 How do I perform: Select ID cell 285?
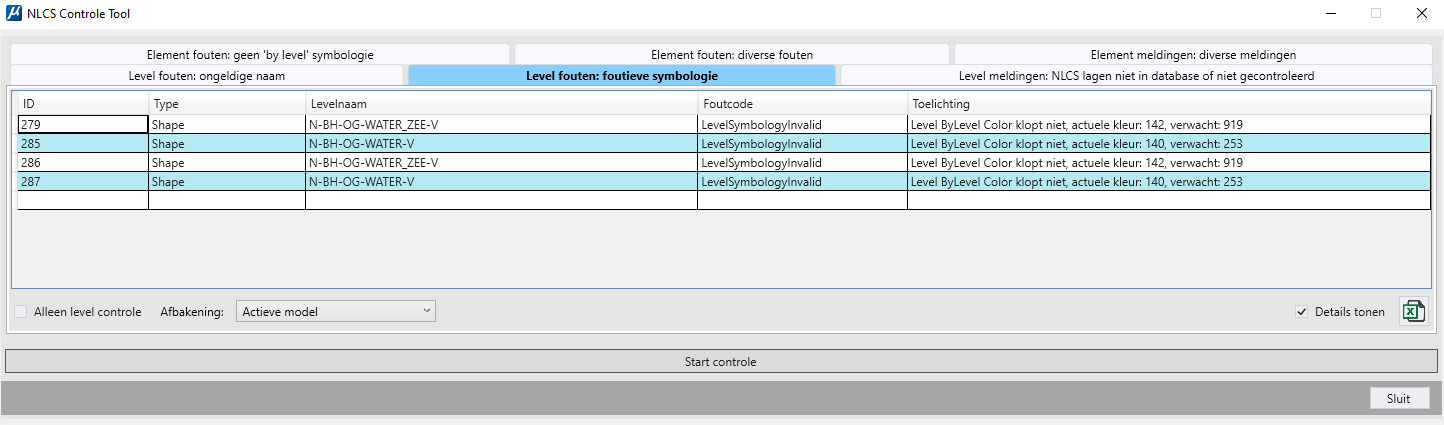point(83,143)
